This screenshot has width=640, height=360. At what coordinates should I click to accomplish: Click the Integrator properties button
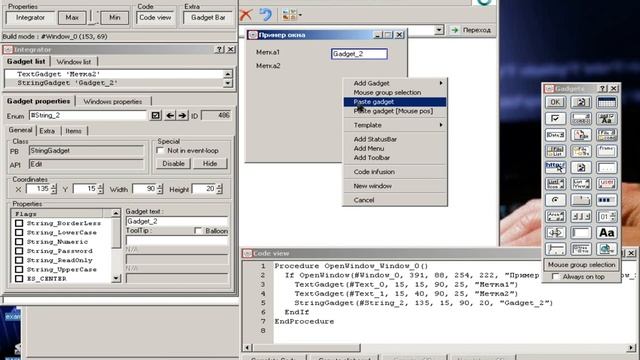point(30,18)
